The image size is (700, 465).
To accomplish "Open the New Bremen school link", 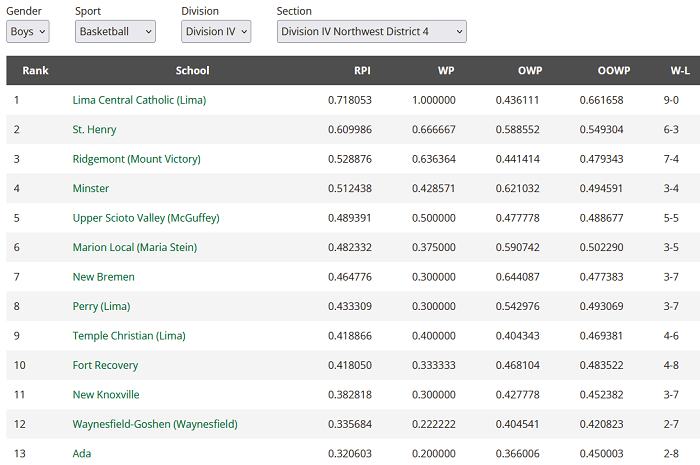I will [103, 277].
